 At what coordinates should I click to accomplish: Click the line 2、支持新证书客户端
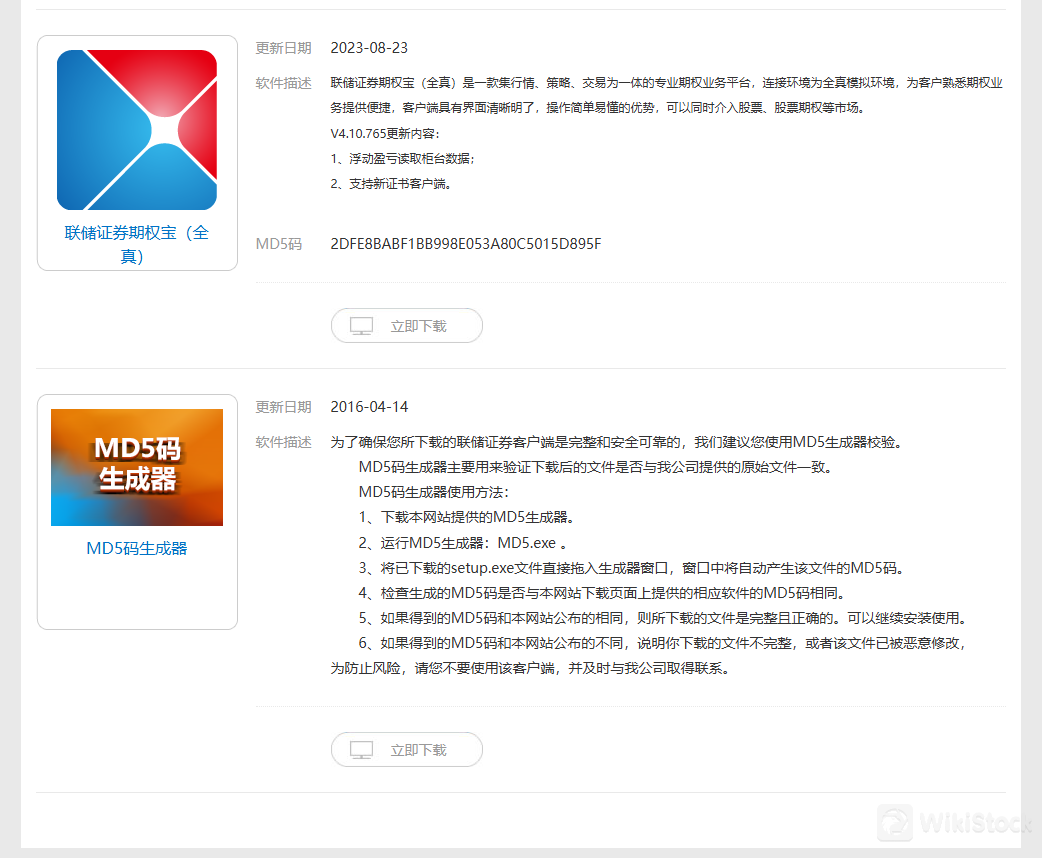pos(391,184)
